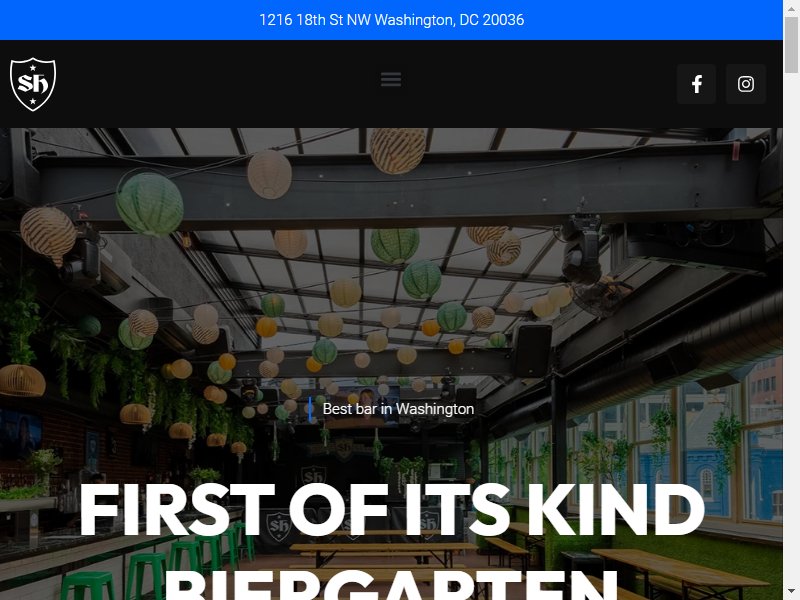Viewport: 800px width, 600px height.
Task: Click the blue top banner left of the address
Action: click(128, 20)
